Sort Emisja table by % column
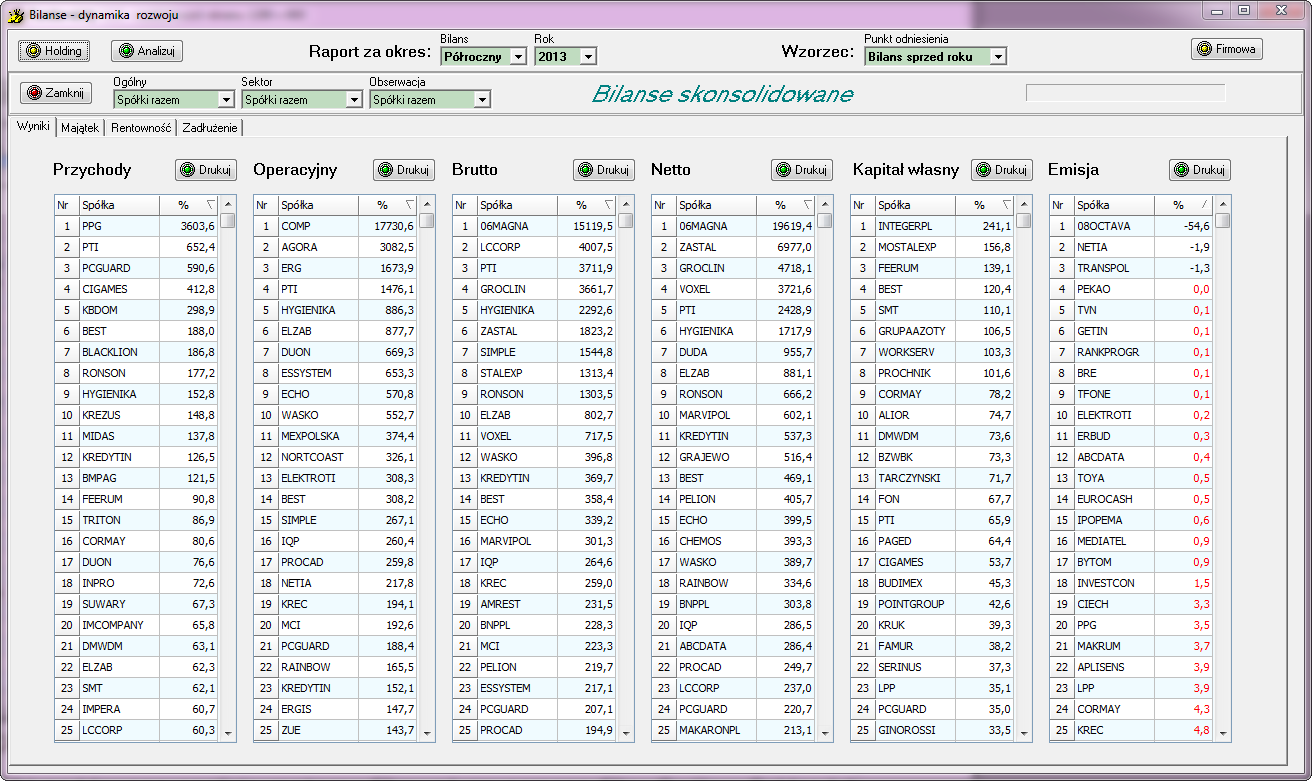 coord(1184,205)
